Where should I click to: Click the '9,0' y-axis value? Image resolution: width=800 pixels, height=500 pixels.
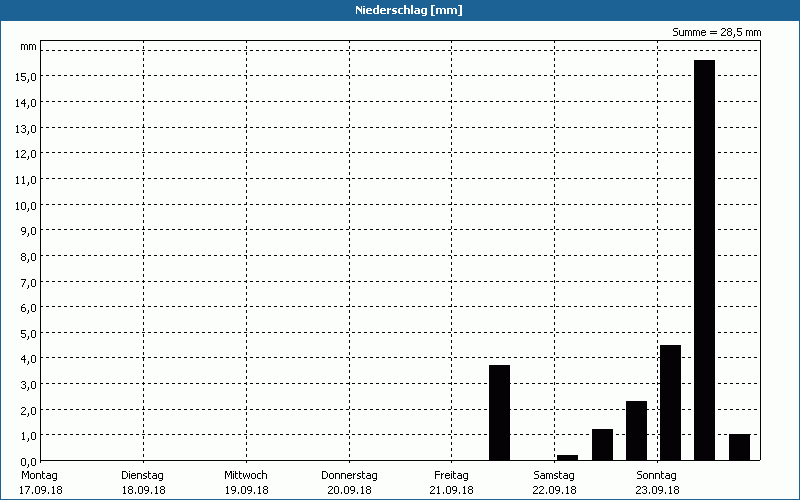click(x=28, y=231)
